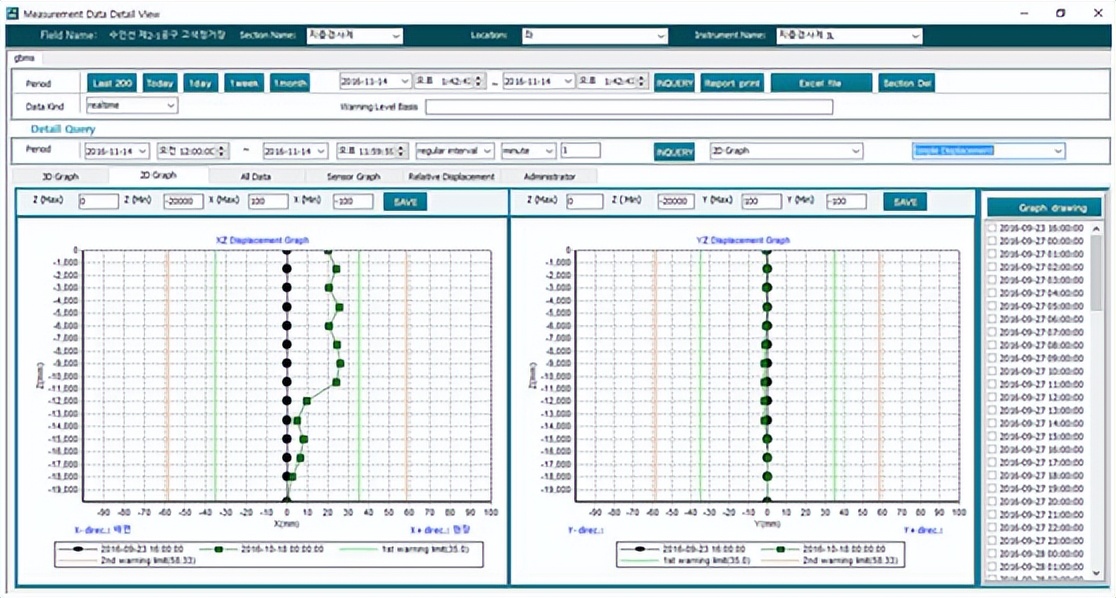
Task: Click the Section Del button
Action: (906, 83)
